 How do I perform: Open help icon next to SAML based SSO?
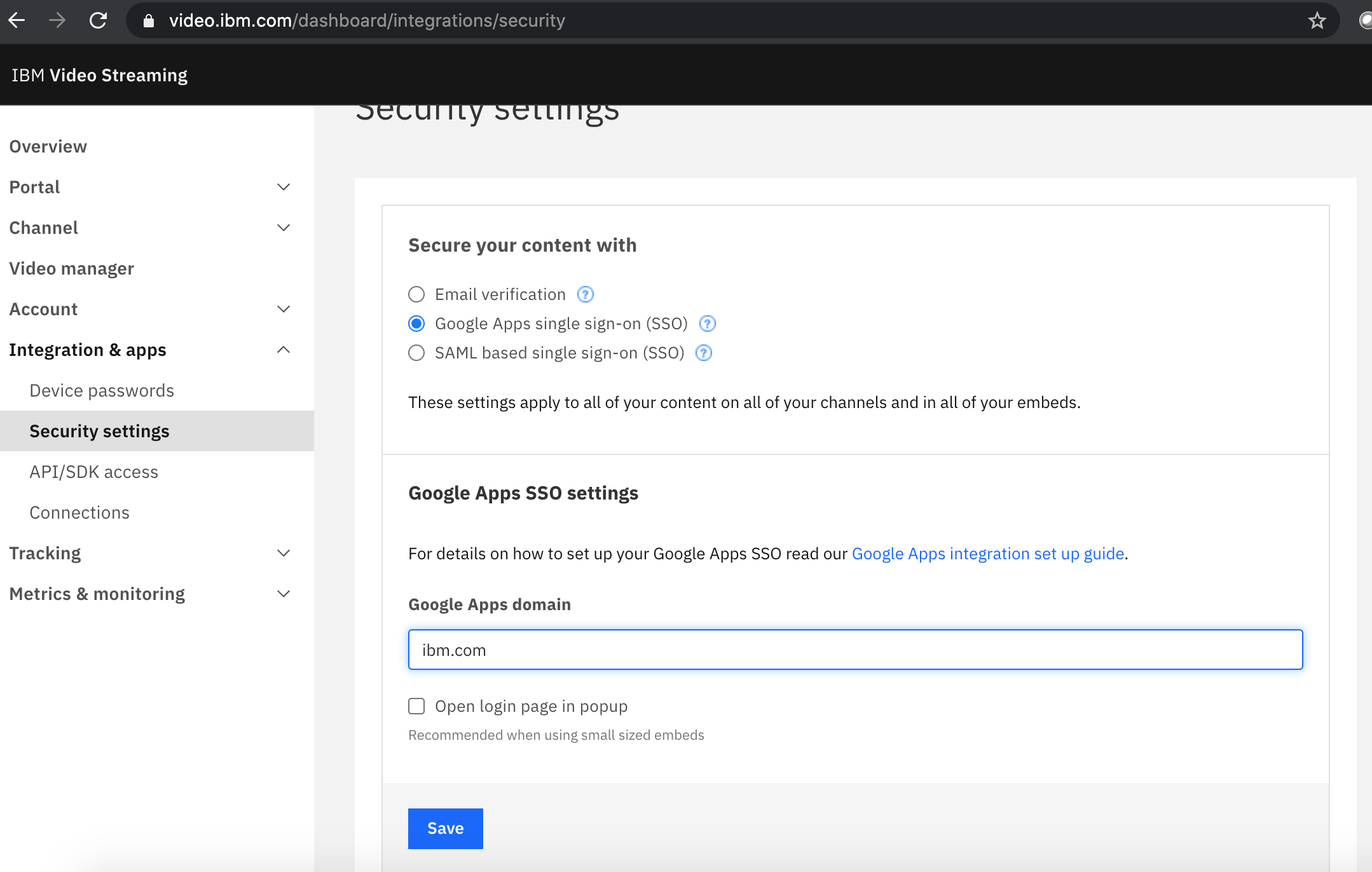pyautogui.click(x=703, y=353)
